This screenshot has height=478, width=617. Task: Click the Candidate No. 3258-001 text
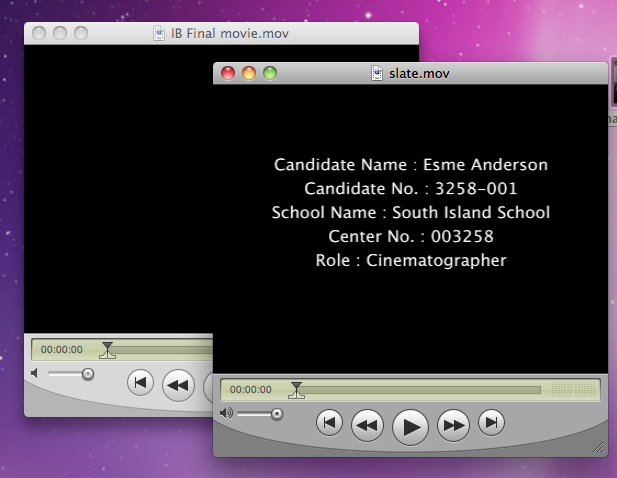(x=411, y=188)
